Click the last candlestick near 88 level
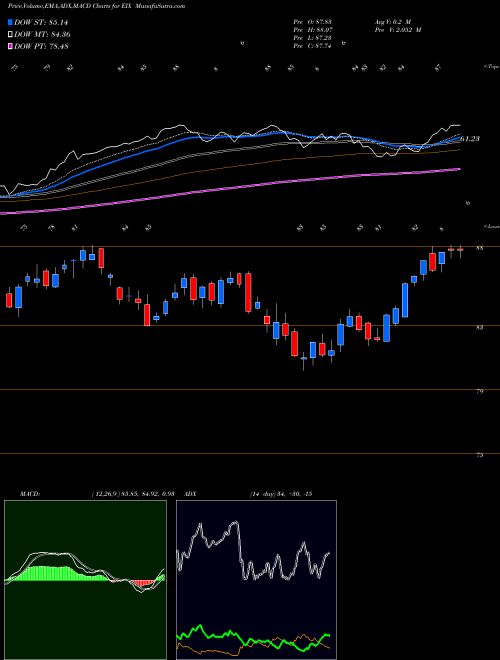This screenshot has width=500, height=660. (460, 250)
